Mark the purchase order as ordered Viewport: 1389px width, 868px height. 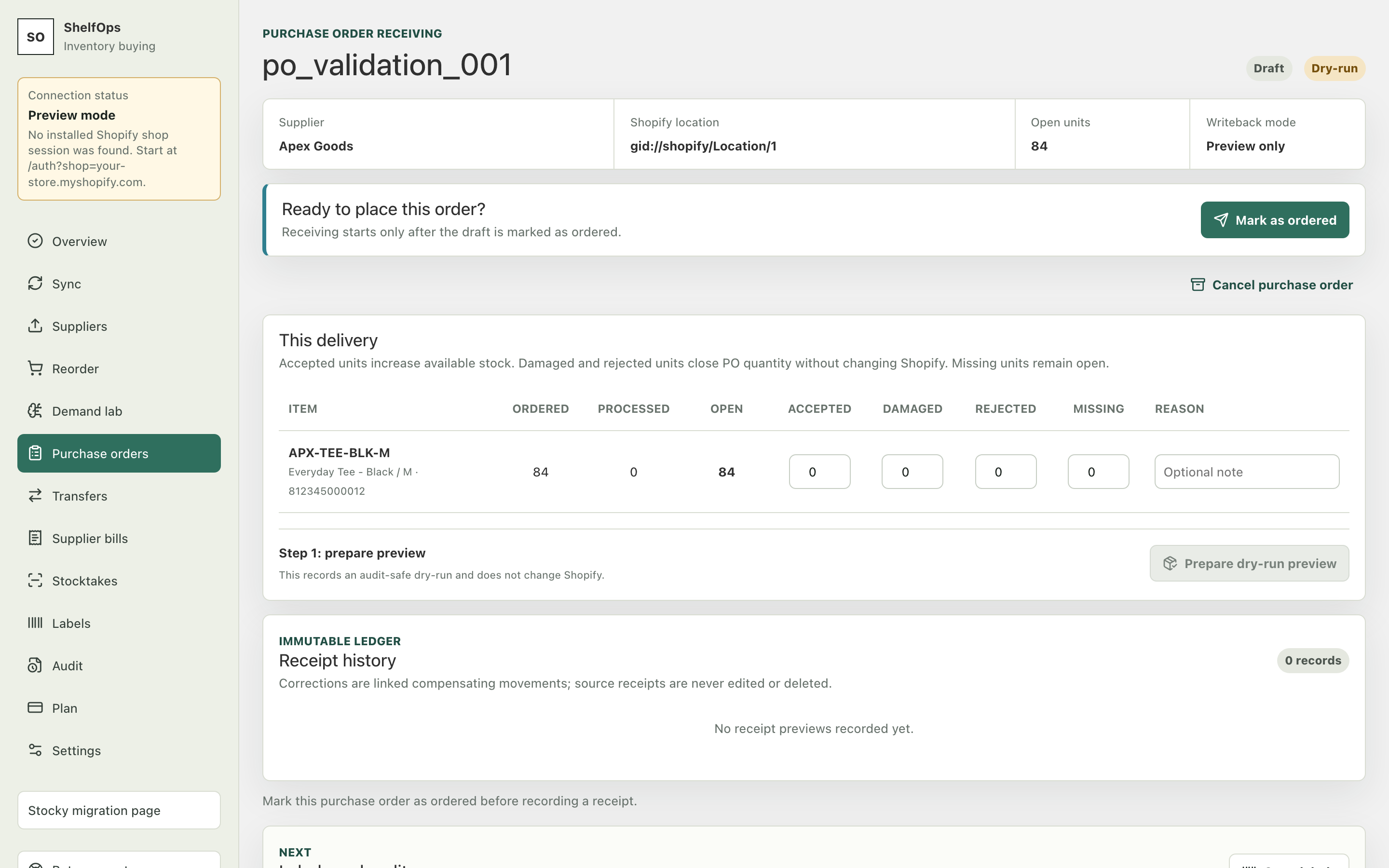pyautogui.click(x=1275, y=220)
